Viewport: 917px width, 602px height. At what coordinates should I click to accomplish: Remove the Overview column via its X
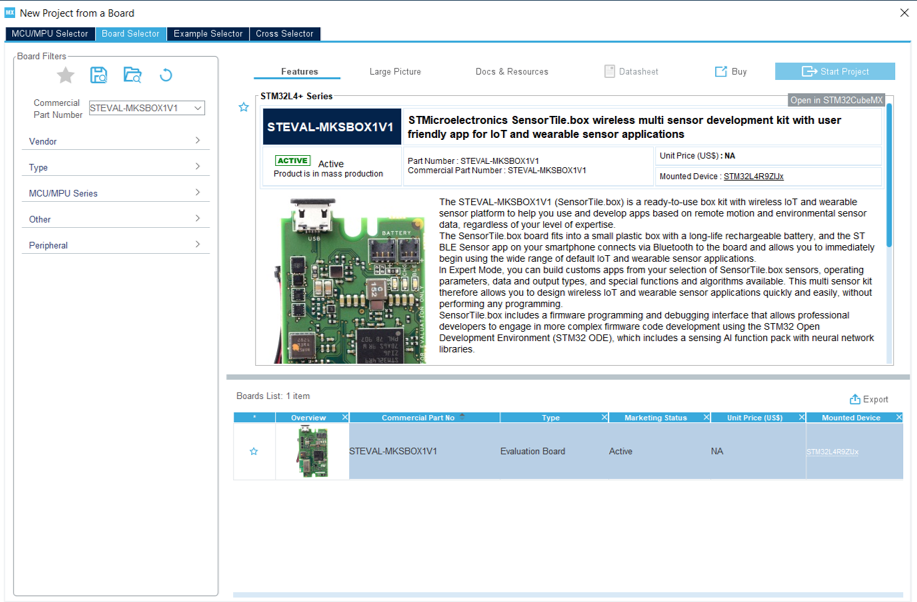pyautogui.click(x=345, y=417)
